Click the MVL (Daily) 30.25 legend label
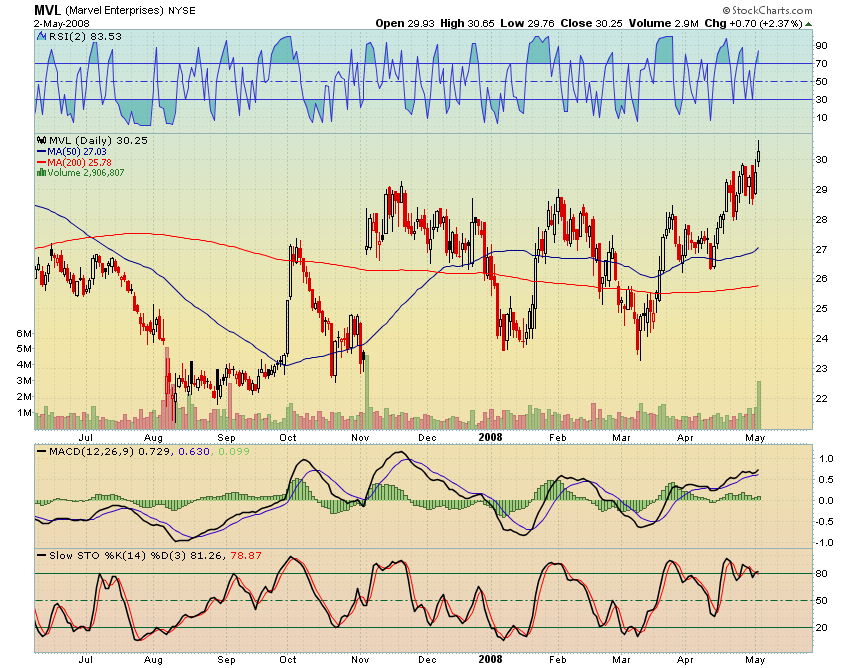Viewport: 850px width, 668px height. 98,140
